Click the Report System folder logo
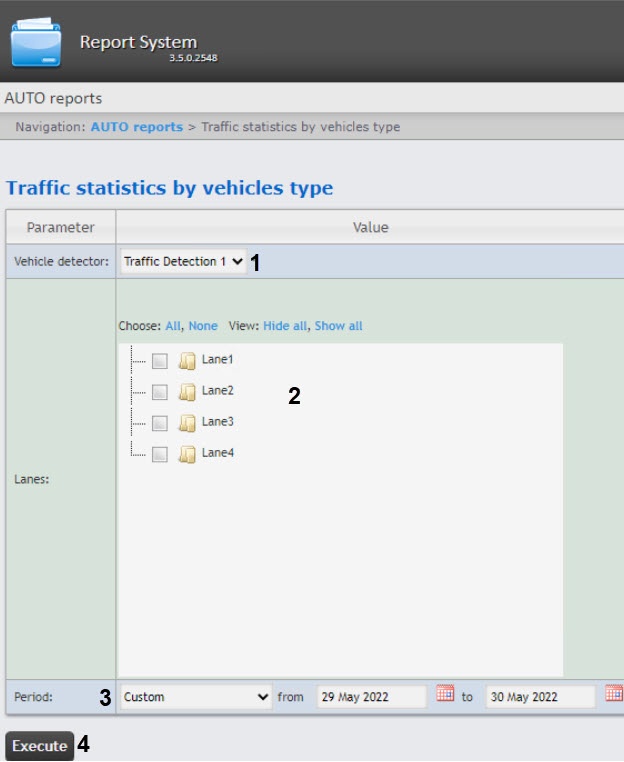The width and height of the screenshot is (624, 762). click(x=36, y=42)
